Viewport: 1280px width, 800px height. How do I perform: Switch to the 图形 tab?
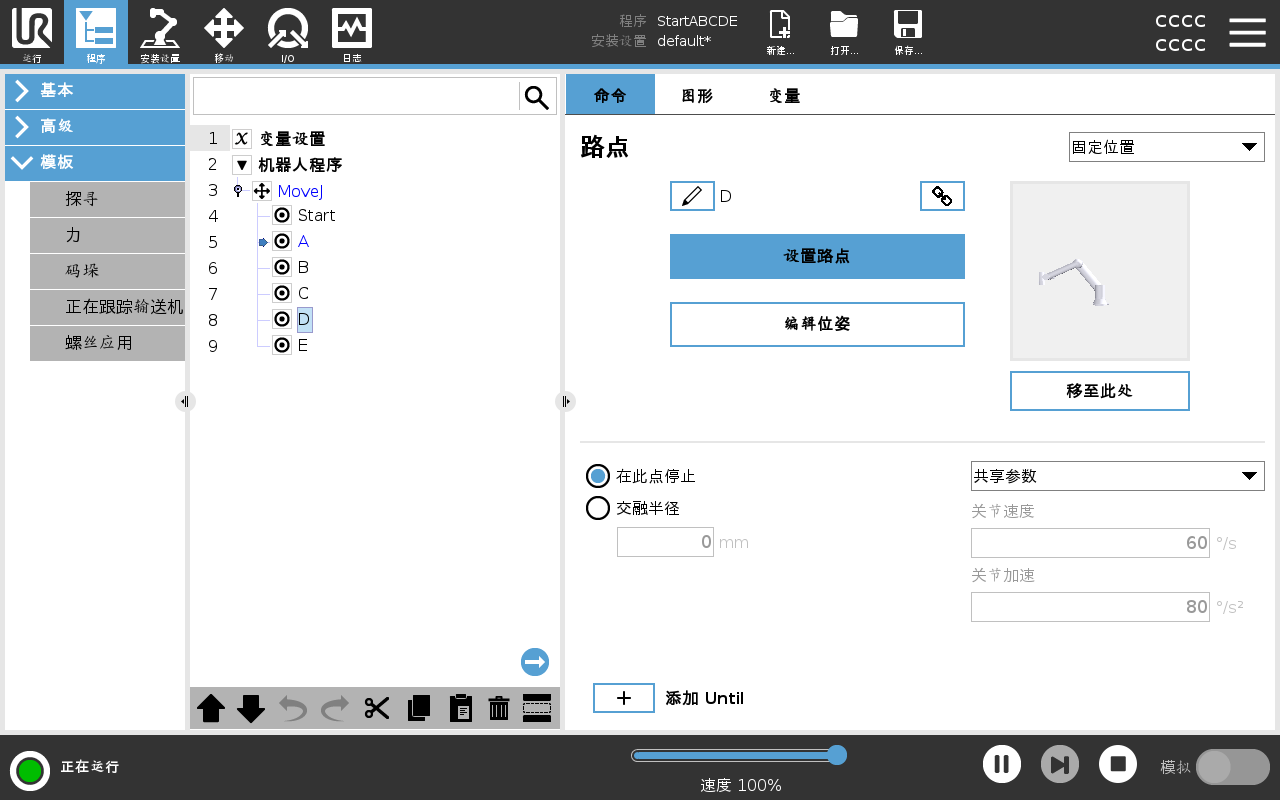(697, 96)
